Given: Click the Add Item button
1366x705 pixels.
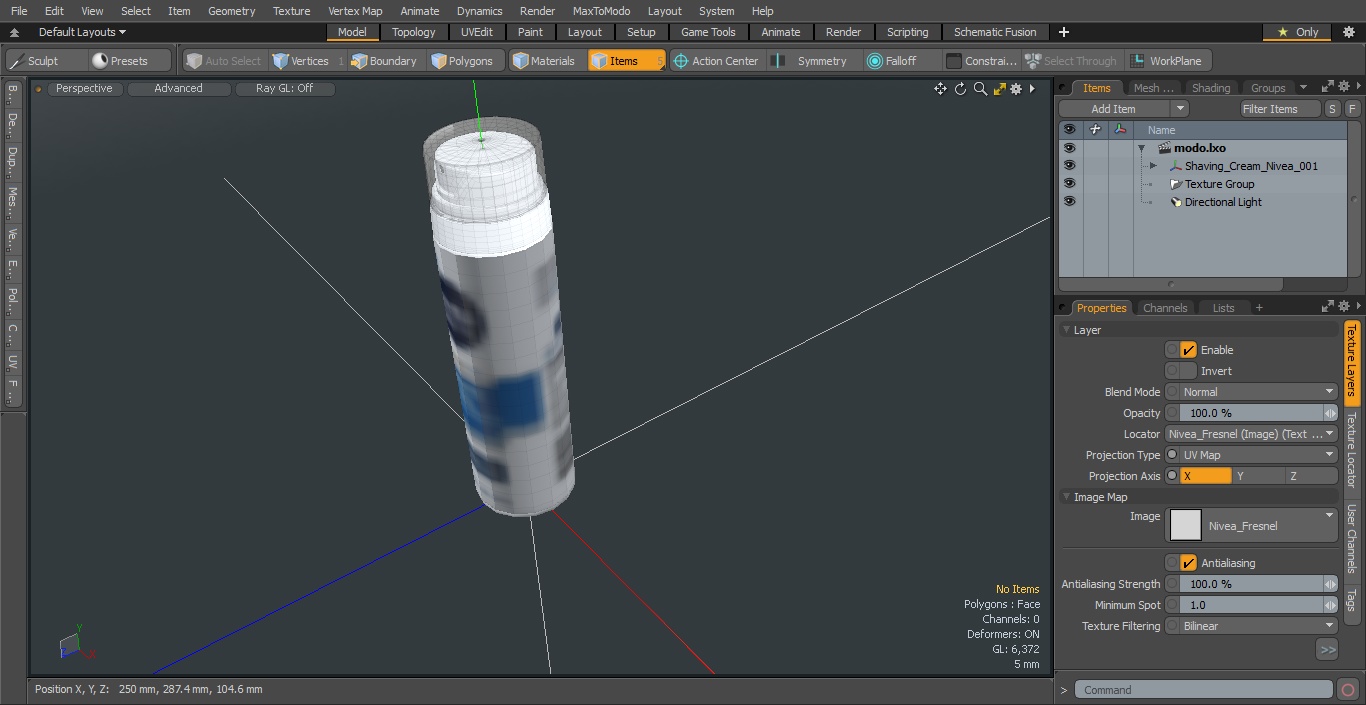Looking at the screenshot, I should 1114,109.
